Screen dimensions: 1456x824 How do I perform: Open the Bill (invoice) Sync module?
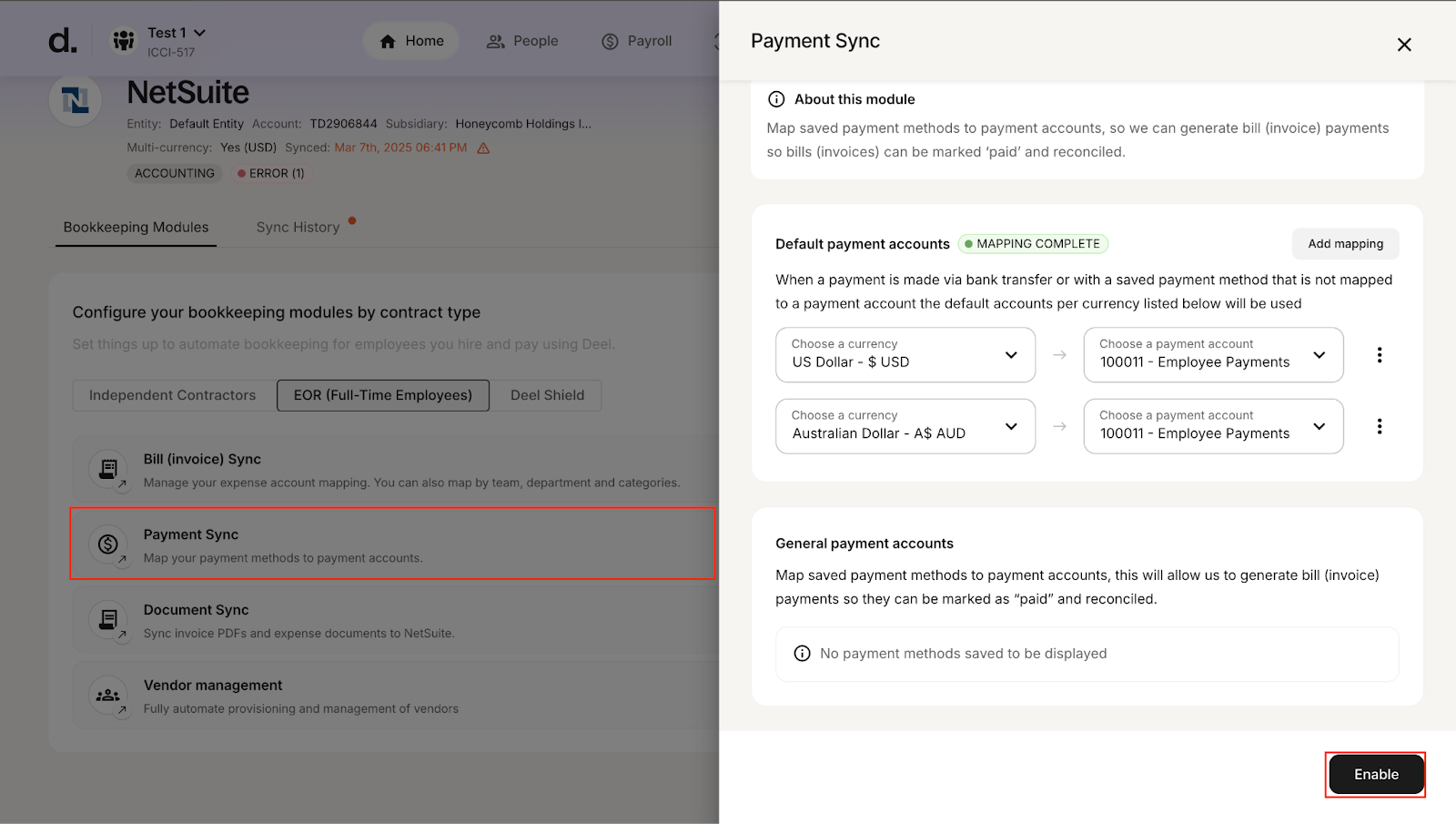(395, 470)
